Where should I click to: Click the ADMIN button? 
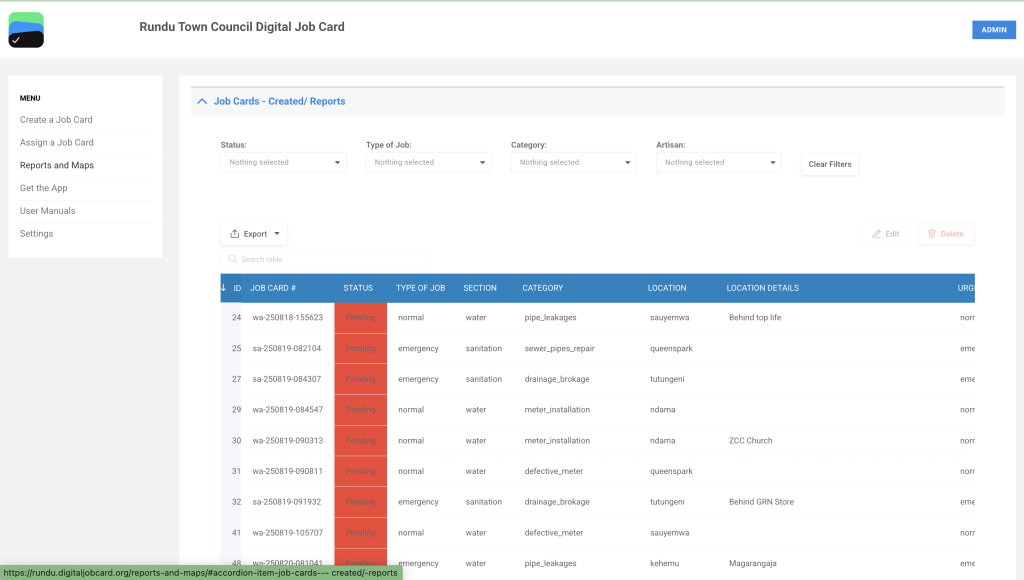pyautogui.click(x=993, y=30)
